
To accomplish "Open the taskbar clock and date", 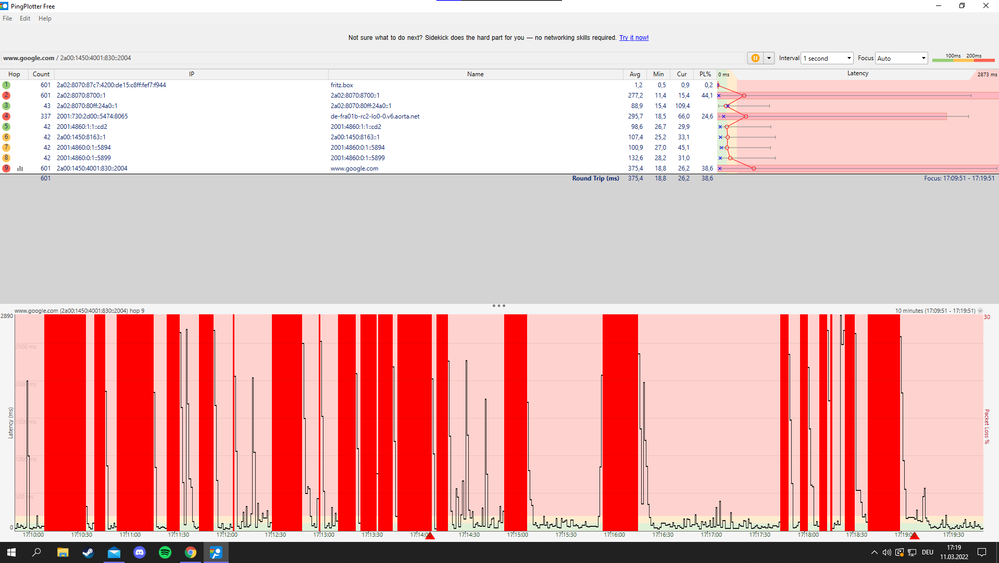I will [954, 552].
